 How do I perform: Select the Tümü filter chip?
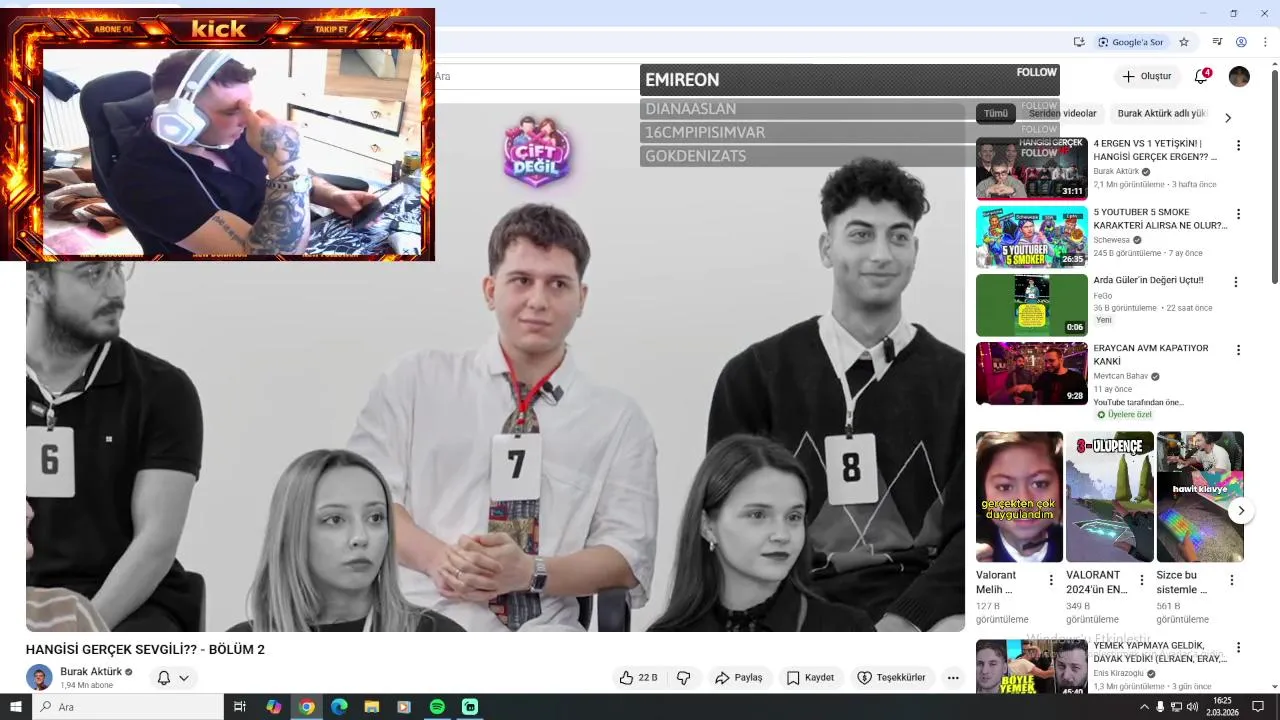click(996, 113)
